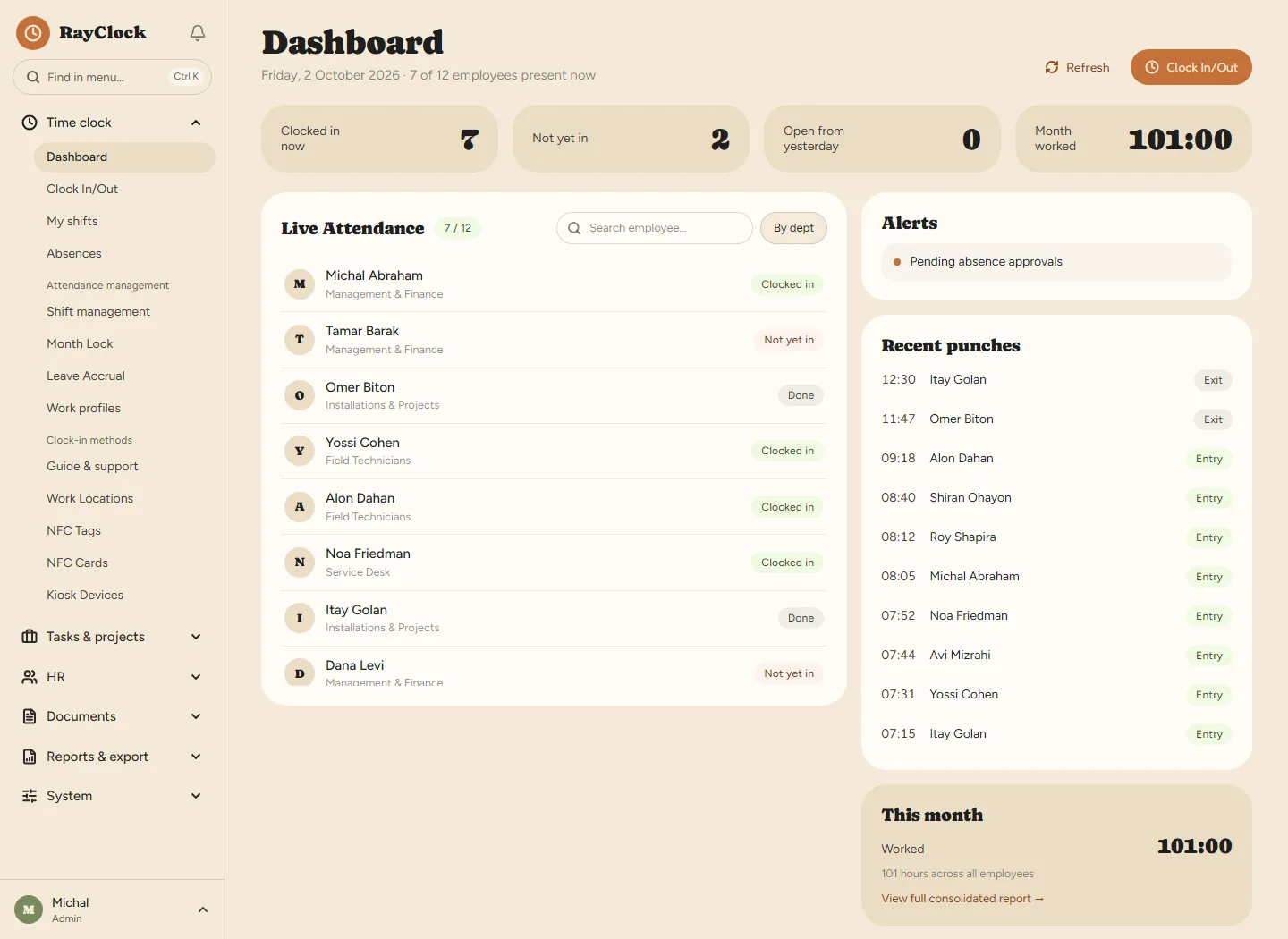Click Yossi Cohen's avatar circle
This screenshot has height=939, width=1288.
[300, 451]
